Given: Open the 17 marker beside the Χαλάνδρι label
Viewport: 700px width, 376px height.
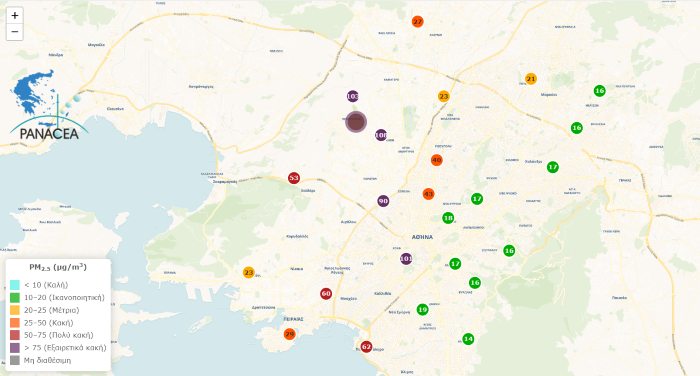Looking at the screenshot, I should tap(553, 167).
